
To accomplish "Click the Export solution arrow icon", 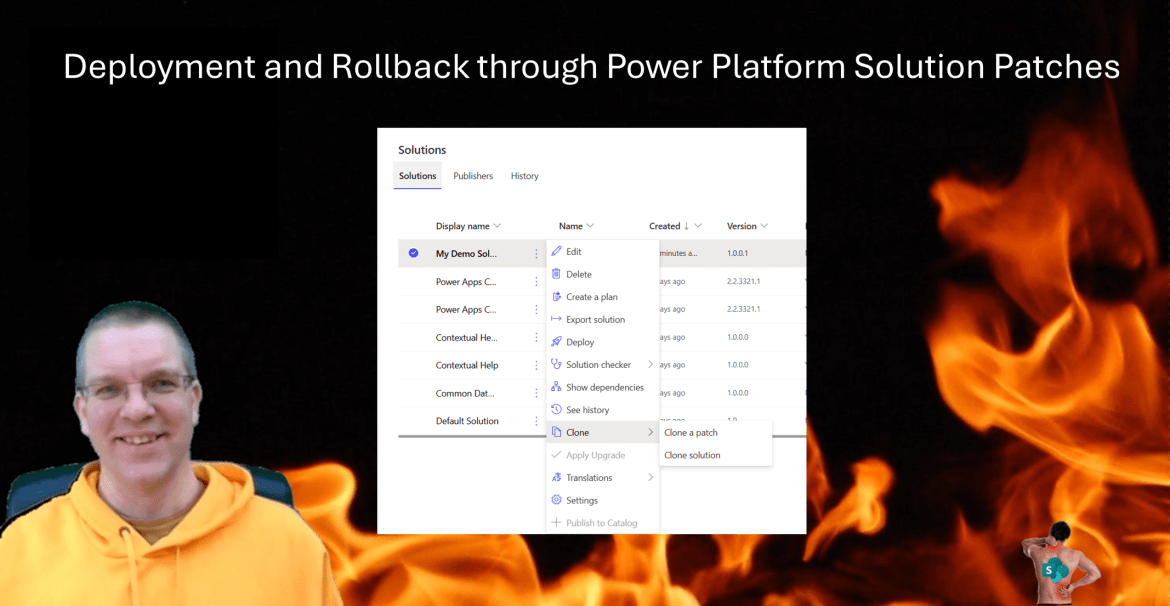I will point(556,319).
